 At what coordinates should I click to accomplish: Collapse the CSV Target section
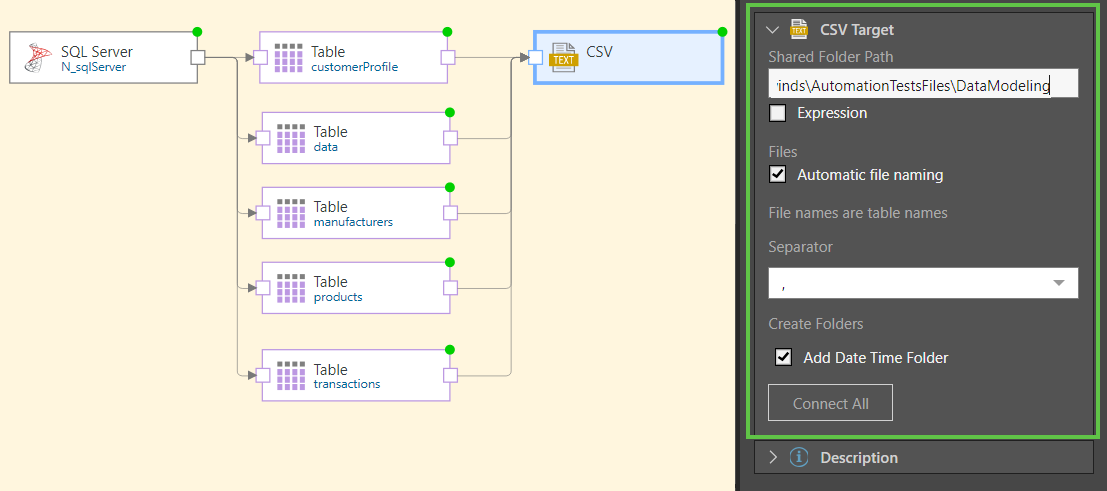[x=772, y=30]
